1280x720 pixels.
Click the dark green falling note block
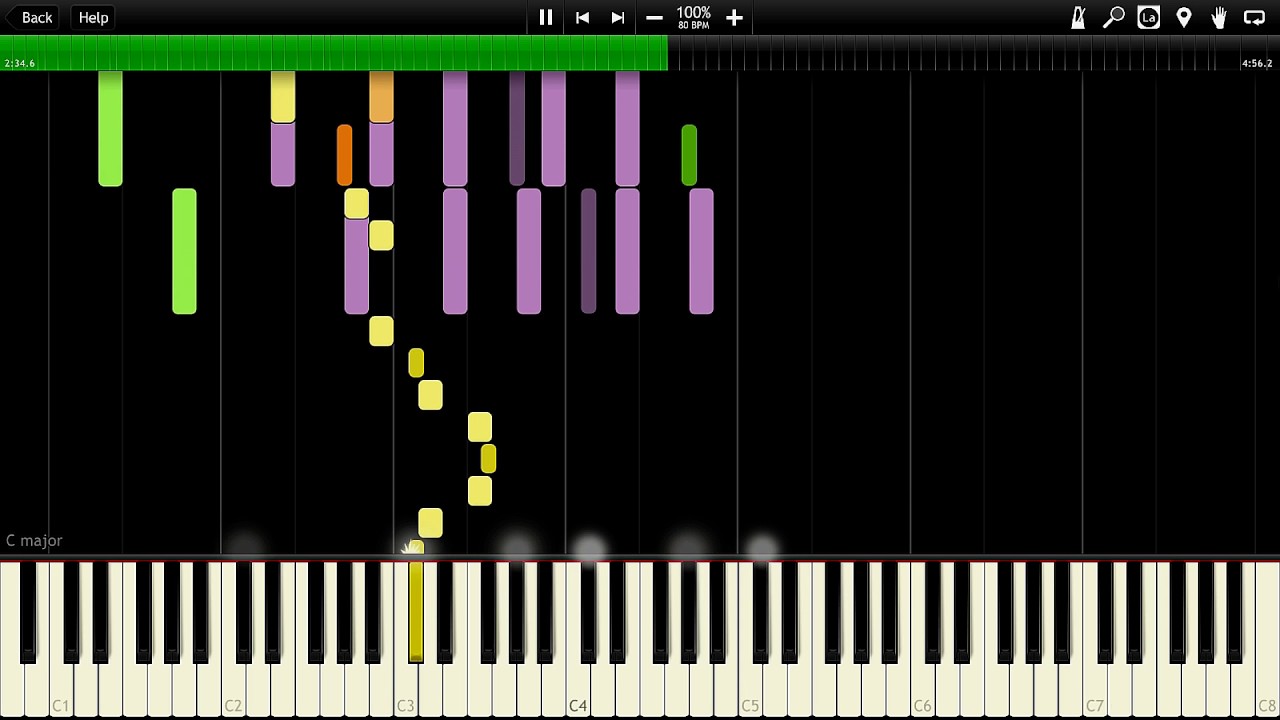689,155
